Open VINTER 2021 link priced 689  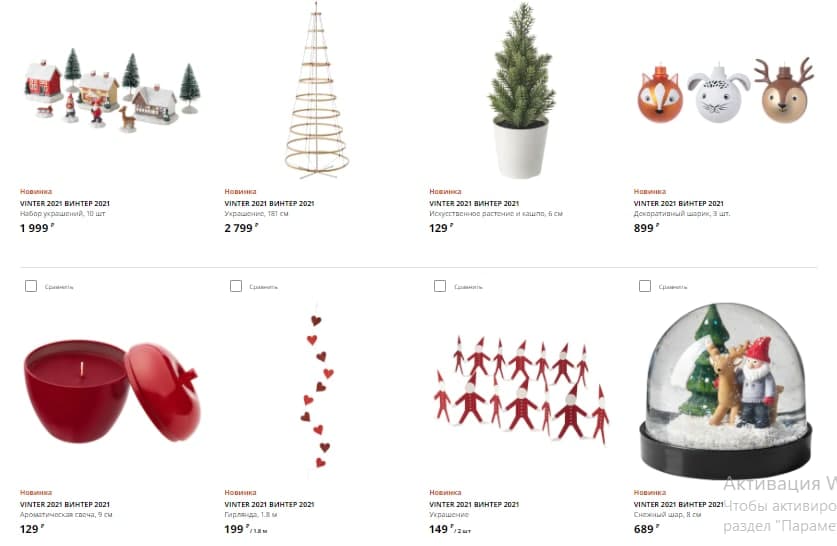point(678,504)
